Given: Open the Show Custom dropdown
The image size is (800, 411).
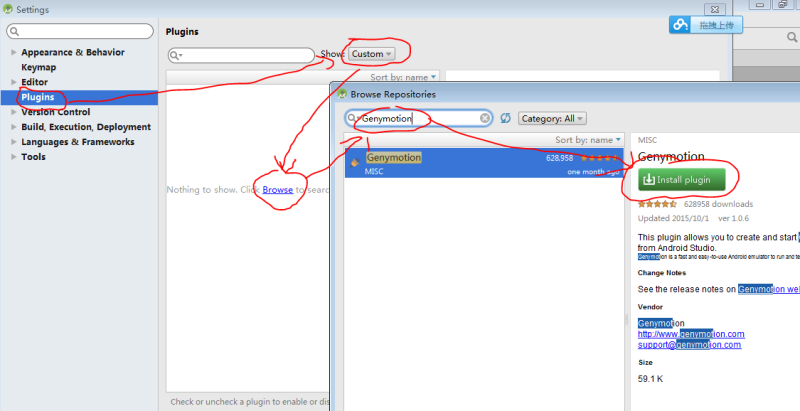Looking at the screenshot, I should pos(371,54).
